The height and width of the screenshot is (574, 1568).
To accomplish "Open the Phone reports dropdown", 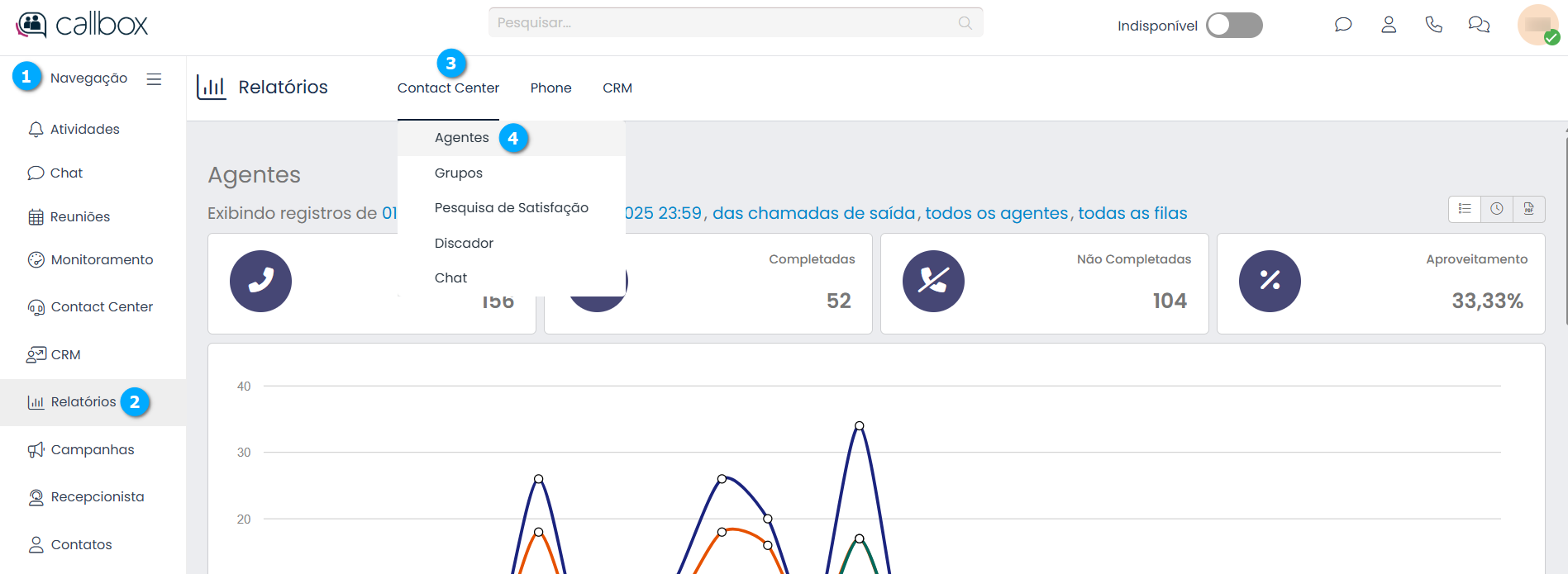I will (550, 88).
